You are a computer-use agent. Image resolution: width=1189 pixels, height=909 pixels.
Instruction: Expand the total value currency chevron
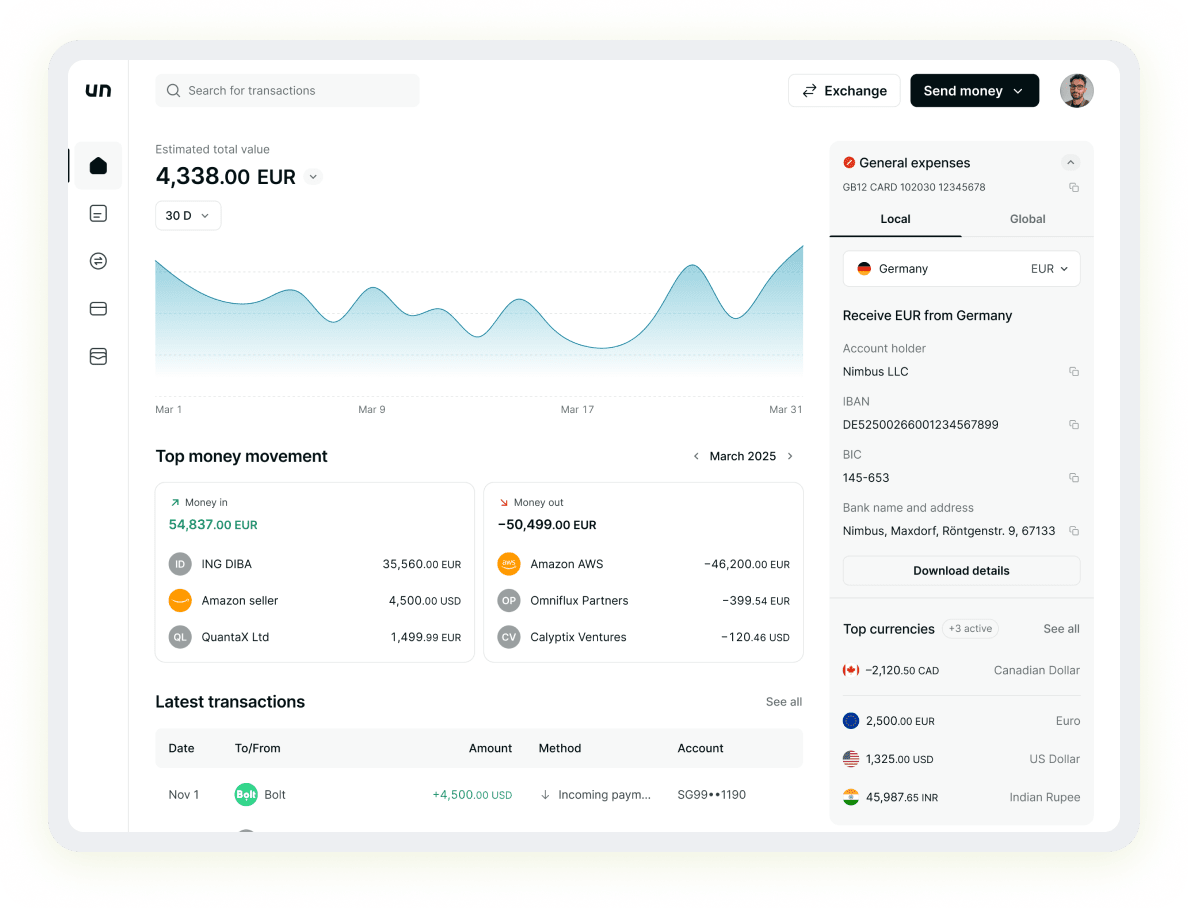coord(313,177)
